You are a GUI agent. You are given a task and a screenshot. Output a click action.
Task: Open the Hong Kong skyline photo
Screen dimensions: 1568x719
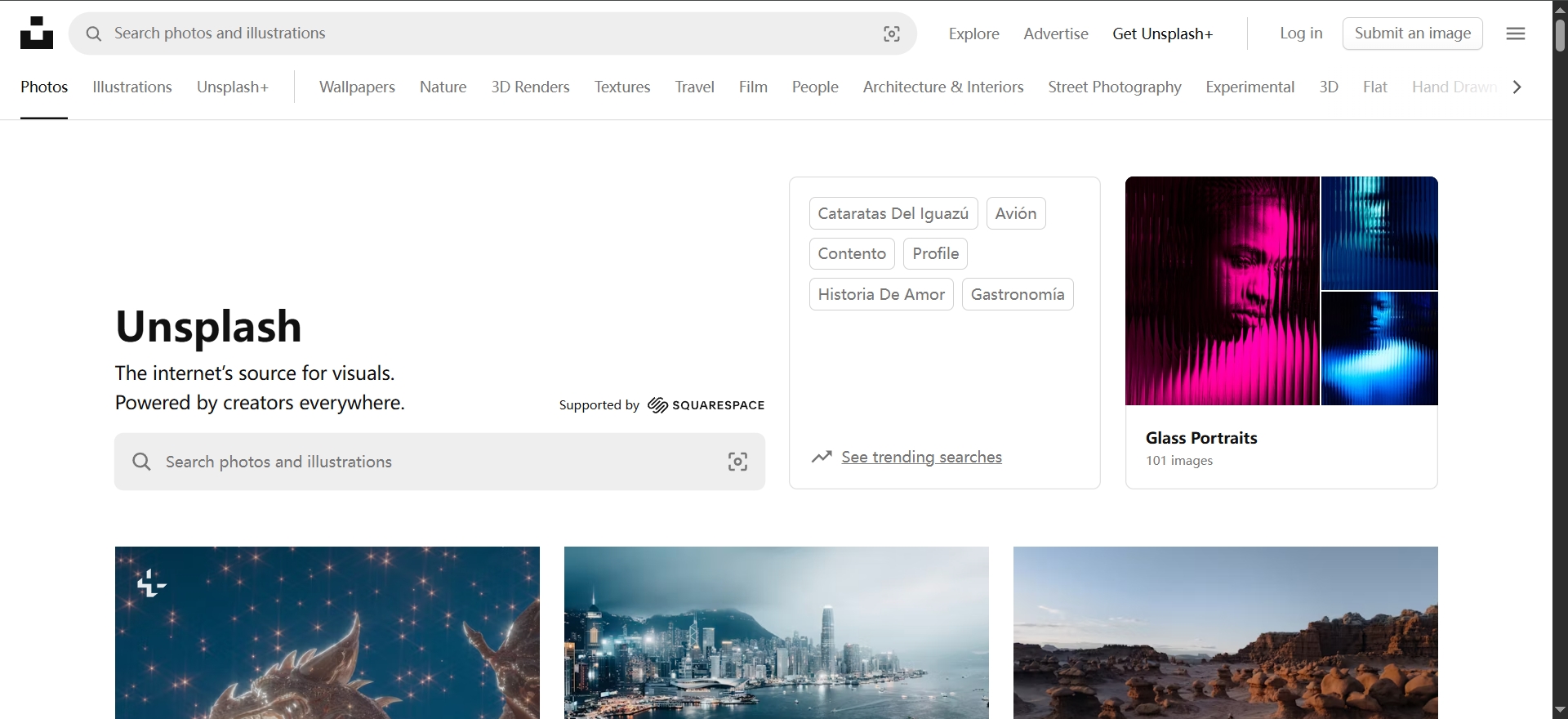click(x=777, y=632)
